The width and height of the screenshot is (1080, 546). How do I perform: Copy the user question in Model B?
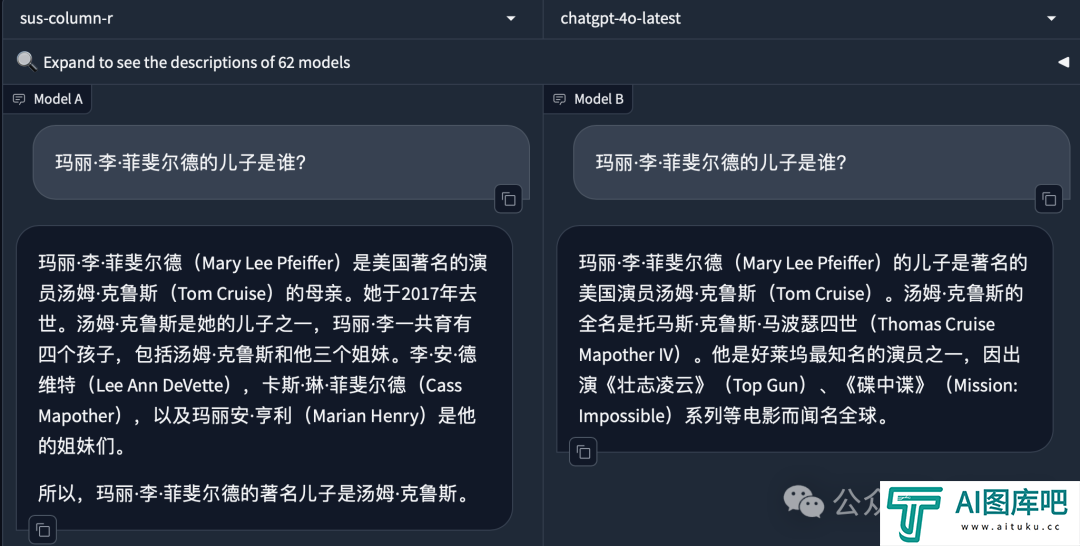[x=1049, y=199]
